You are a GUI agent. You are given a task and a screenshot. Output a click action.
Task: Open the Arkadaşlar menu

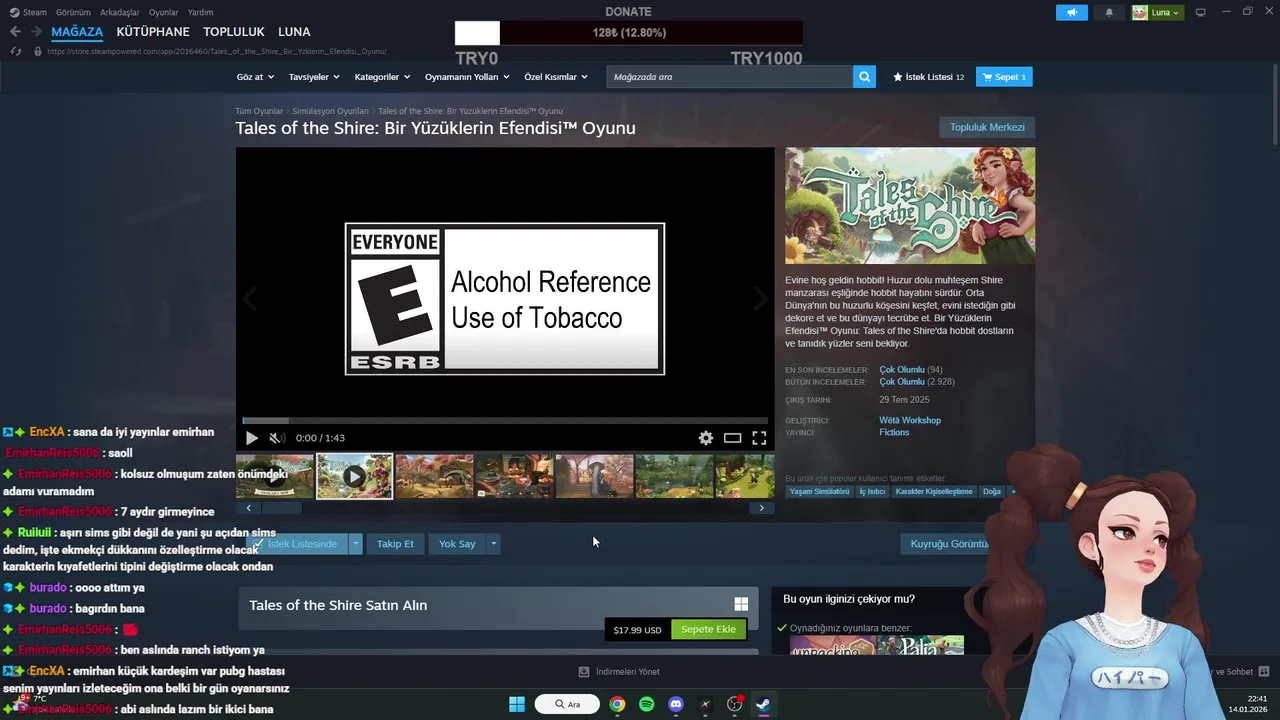(x=120, y=12)
